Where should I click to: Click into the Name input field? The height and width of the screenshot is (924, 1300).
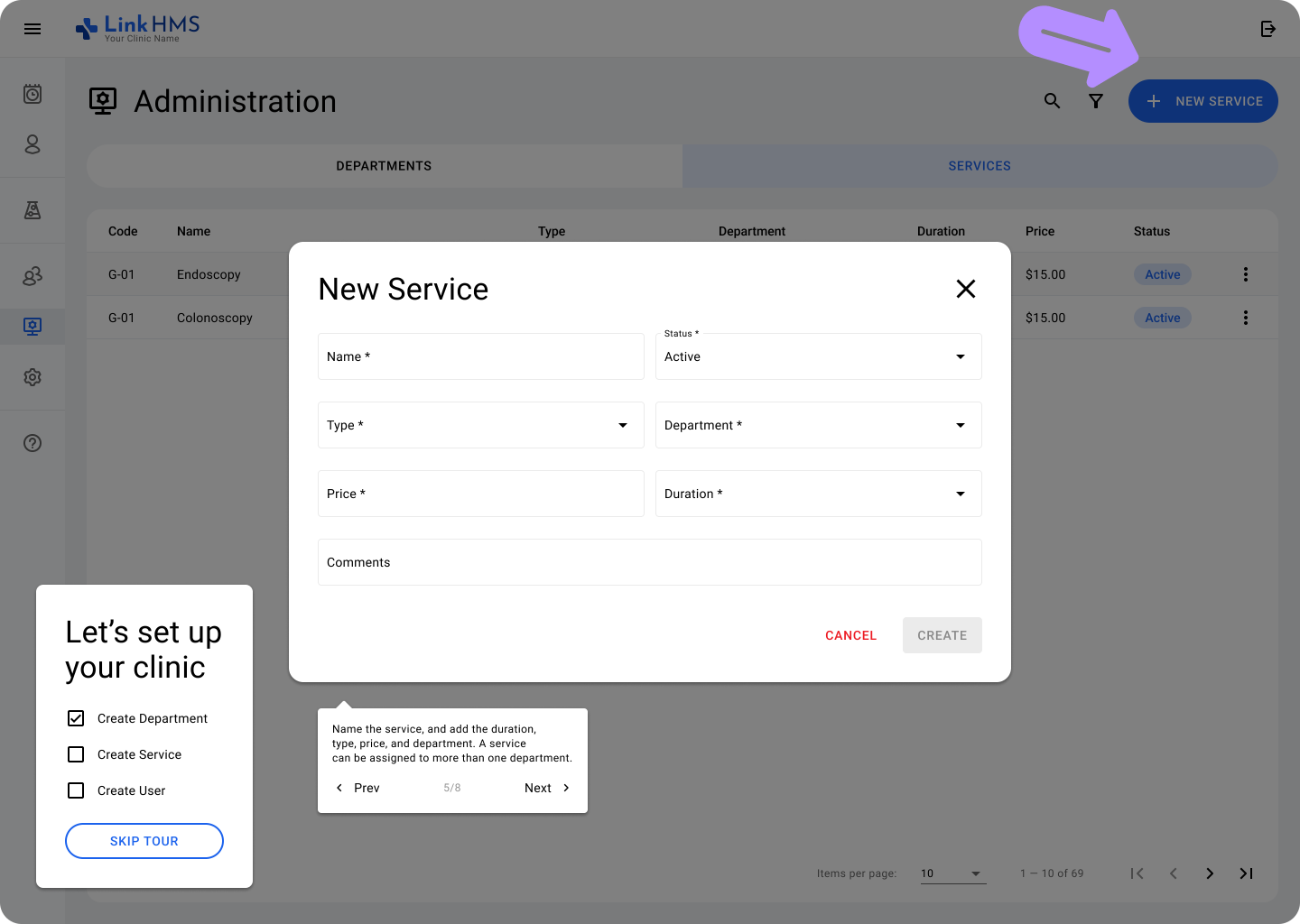click(480, 356)
